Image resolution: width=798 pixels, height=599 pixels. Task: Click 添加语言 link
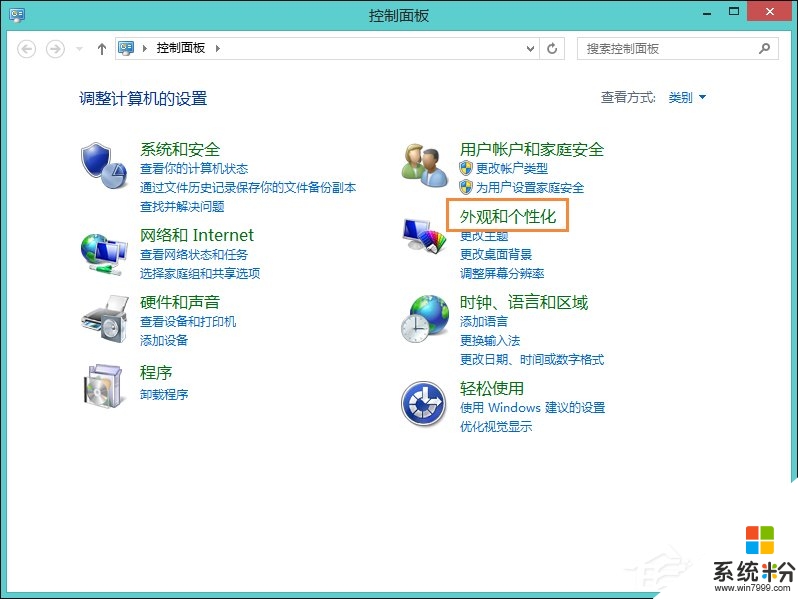[x=484, y=322]
